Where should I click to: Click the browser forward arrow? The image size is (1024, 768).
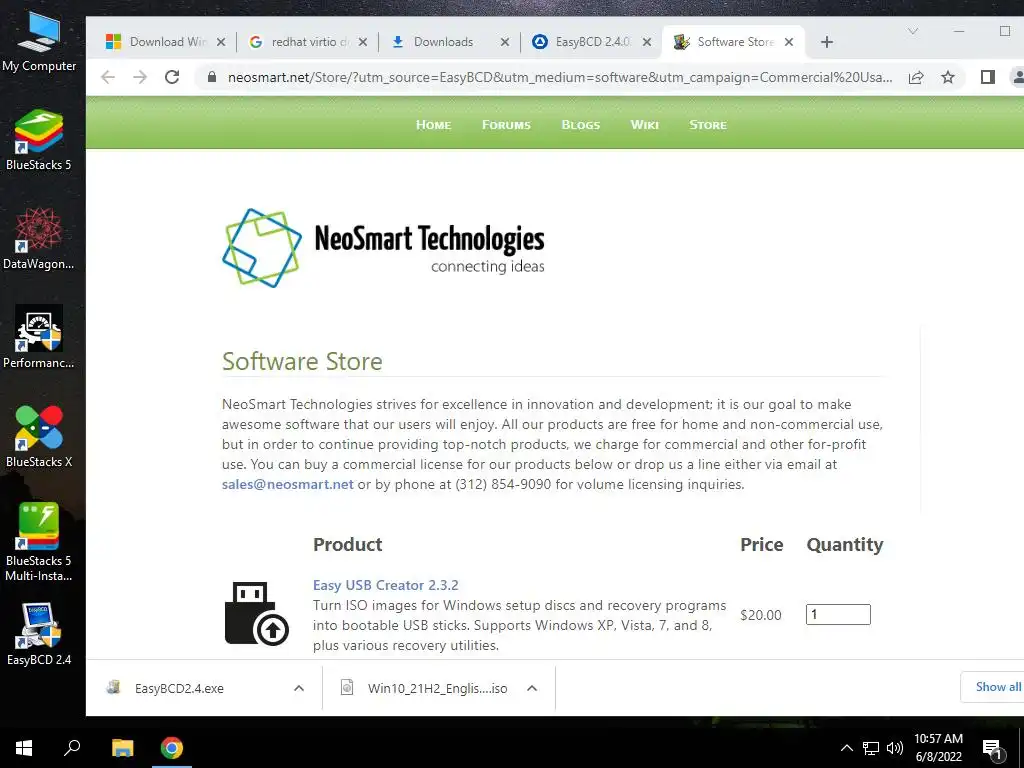click(x=140, y=77)
